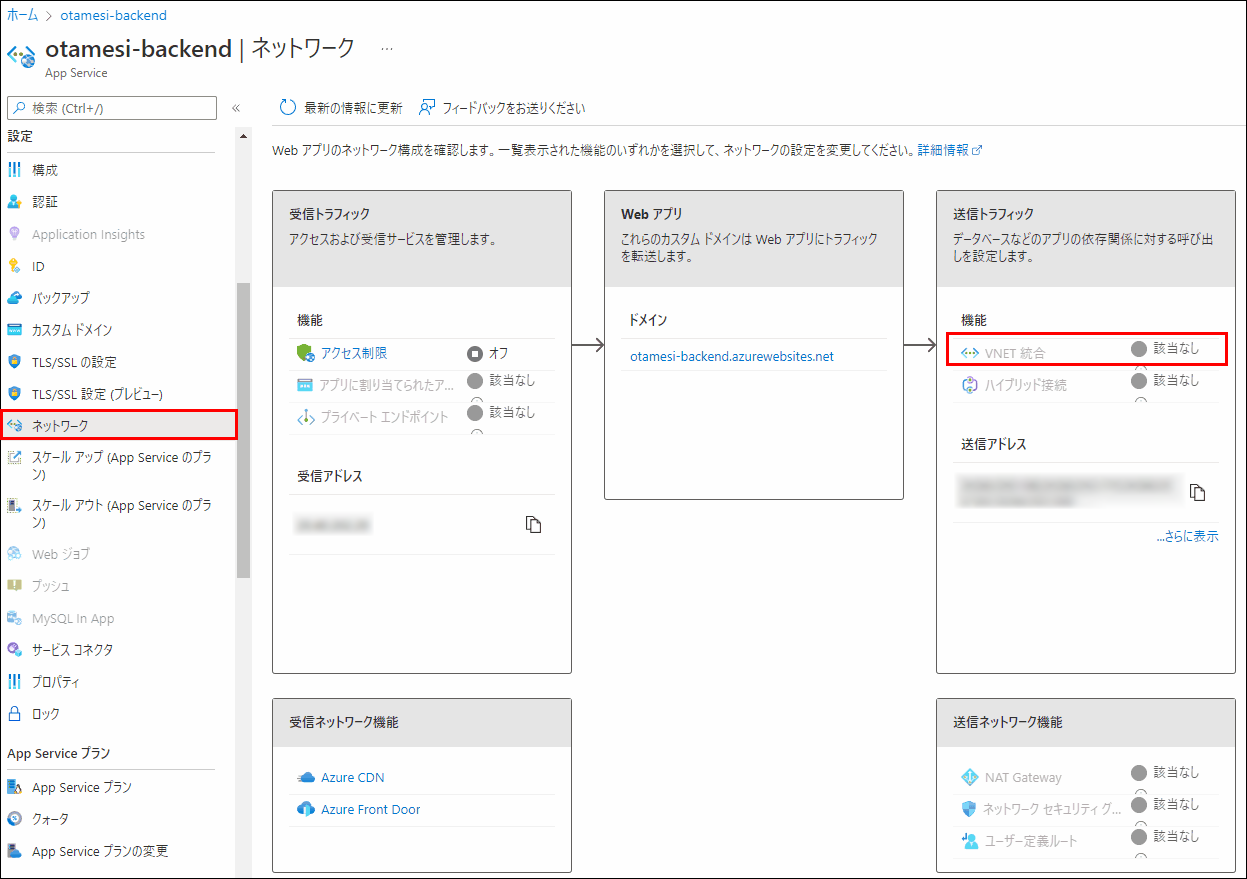The width and height of the screenshot is (1247, 879).
Task: Click the ユーザー定義ルート person icon
Action: [x=970, y=841]
